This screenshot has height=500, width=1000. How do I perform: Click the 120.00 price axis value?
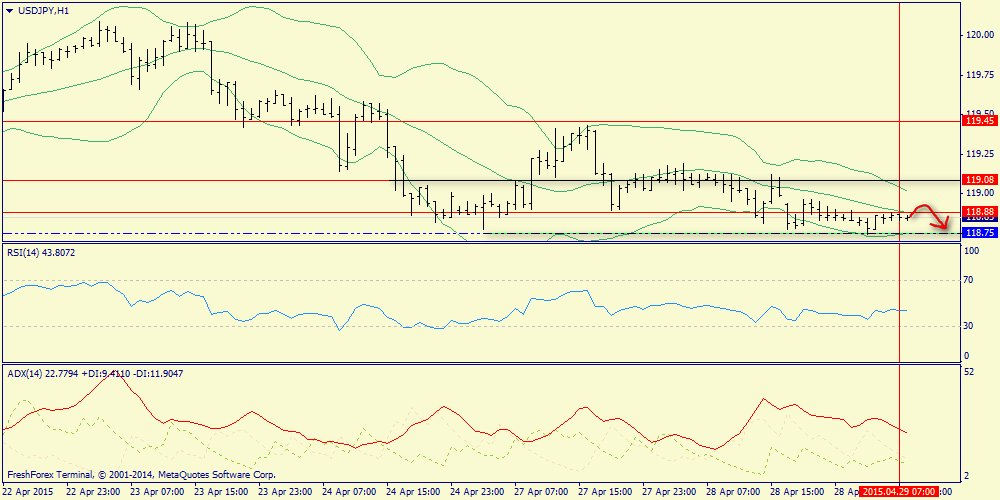[980, 35]
